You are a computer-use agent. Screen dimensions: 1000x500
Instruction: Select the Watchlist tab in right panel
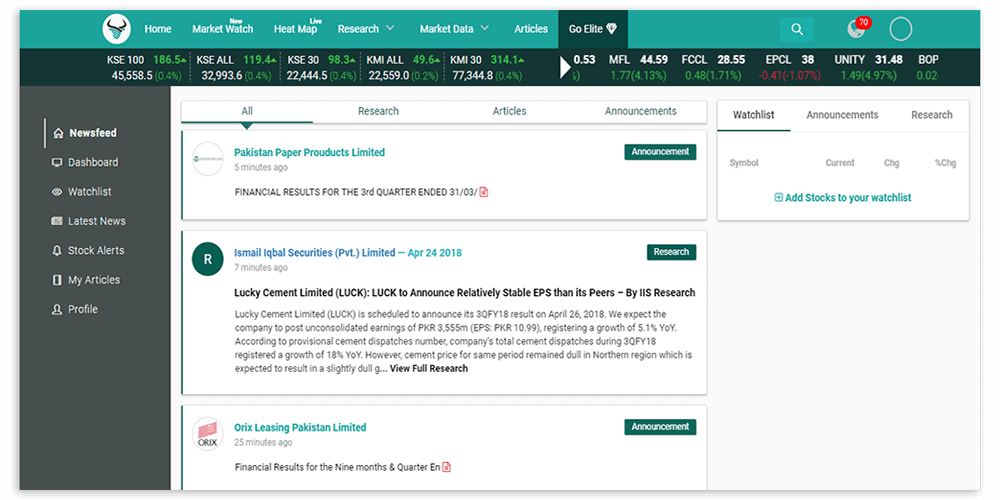click(754, 115)
